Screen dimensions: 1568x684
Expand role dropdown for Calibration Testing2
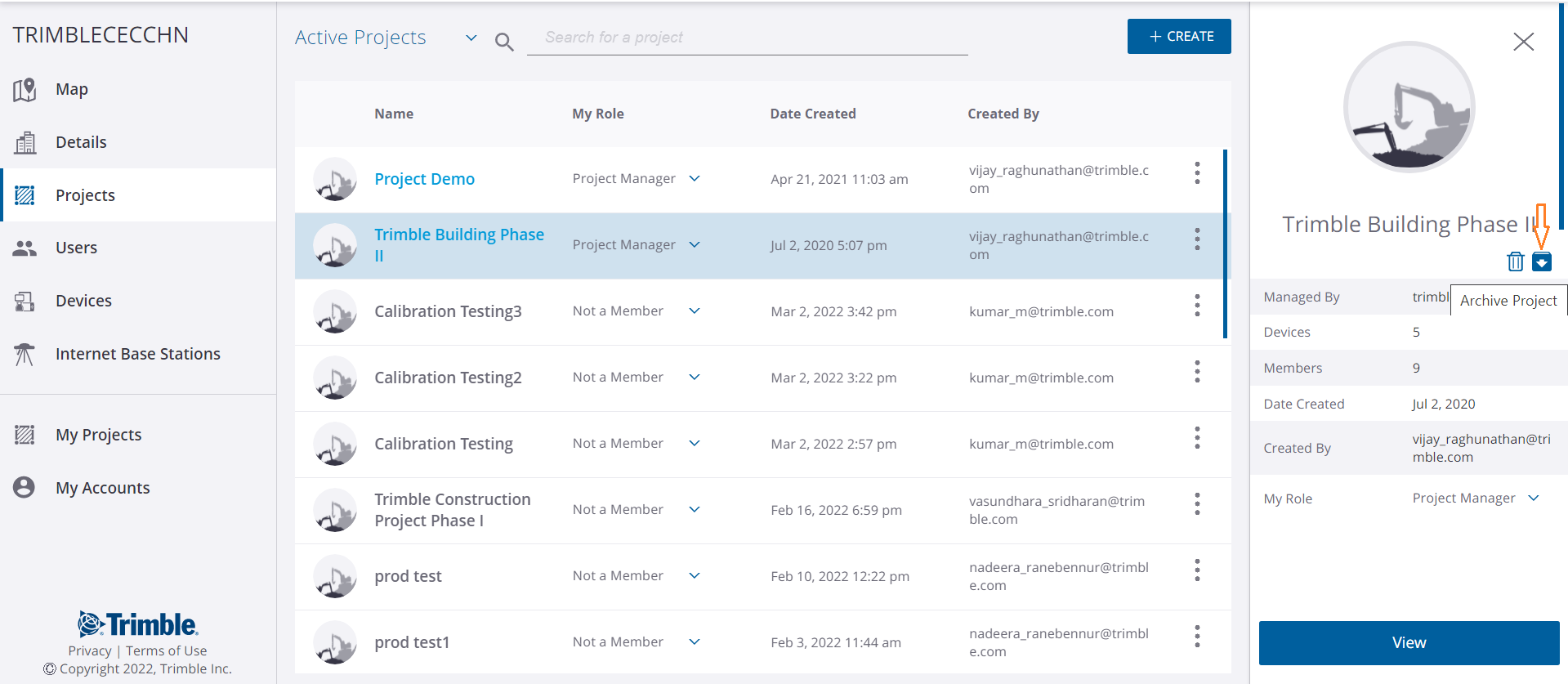coord(695,378)
